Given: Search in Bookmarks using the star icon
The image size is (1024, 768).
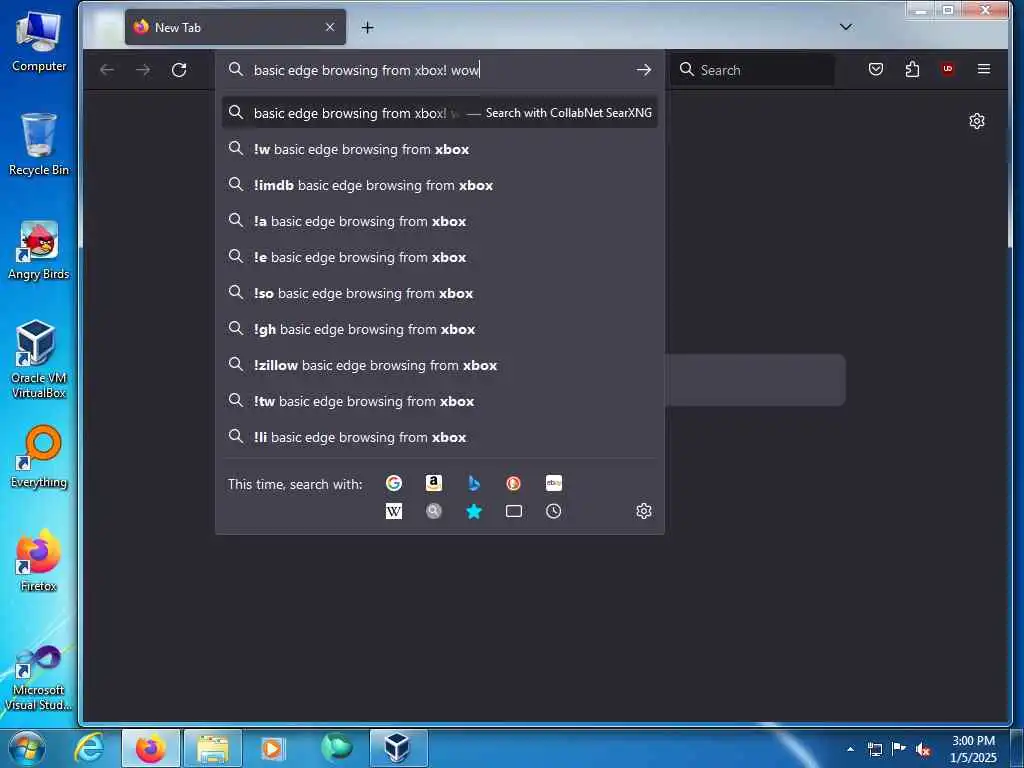Looking at the screenshot, I should pyautogui.click(x=474, y=511).
